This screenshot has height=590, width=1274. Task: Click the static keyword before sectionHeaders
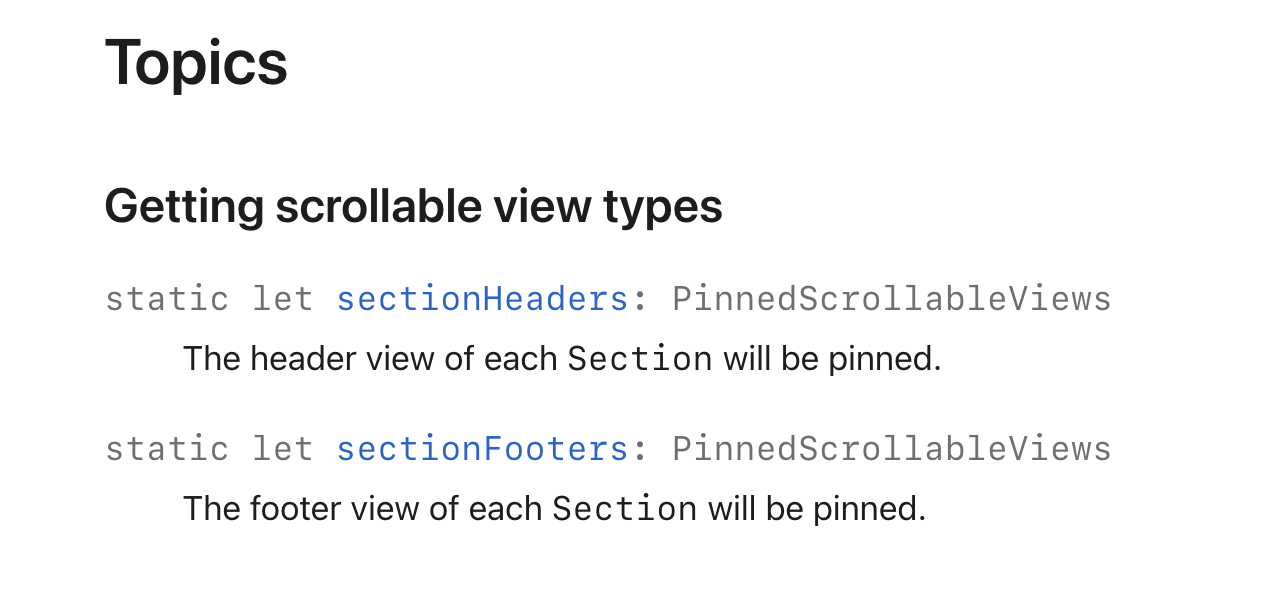167,299
